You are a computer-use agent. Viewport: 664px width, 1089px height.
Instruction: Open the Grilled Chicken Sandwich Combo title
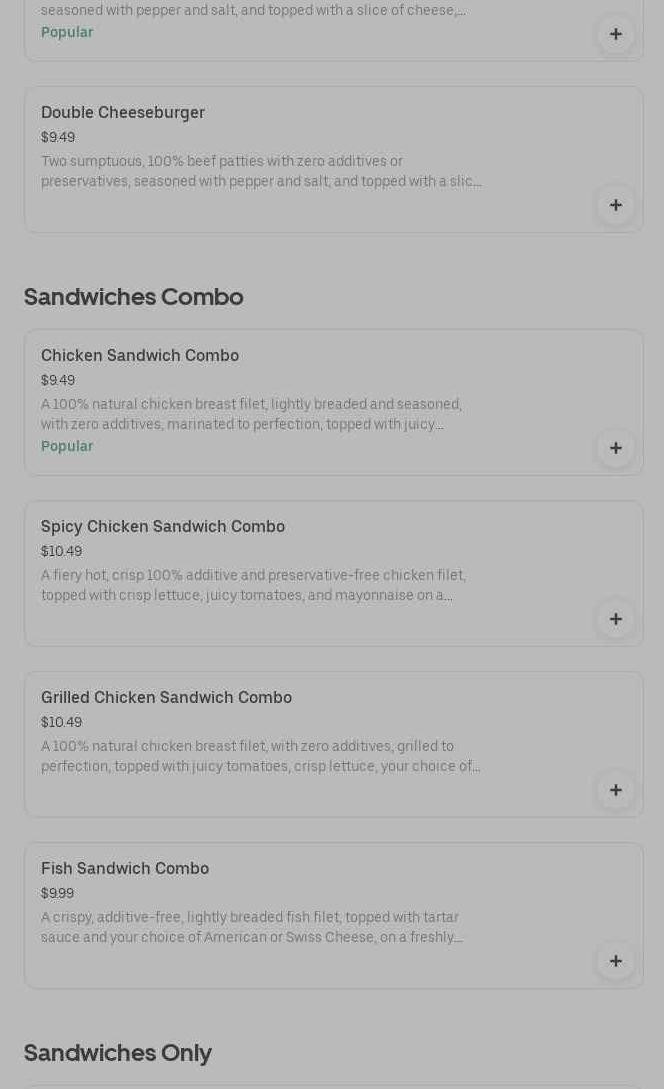(166, 697)
